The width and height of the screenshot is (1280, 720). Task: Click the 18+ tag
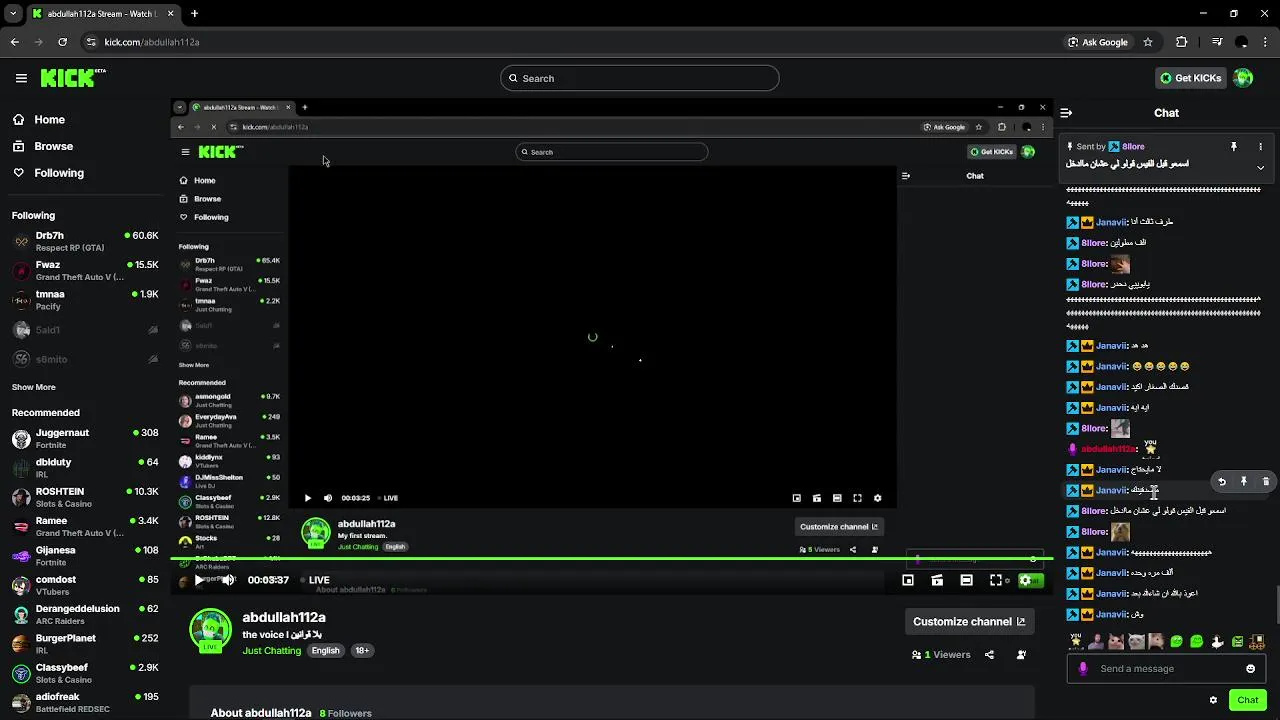click(x=362, y=651)
